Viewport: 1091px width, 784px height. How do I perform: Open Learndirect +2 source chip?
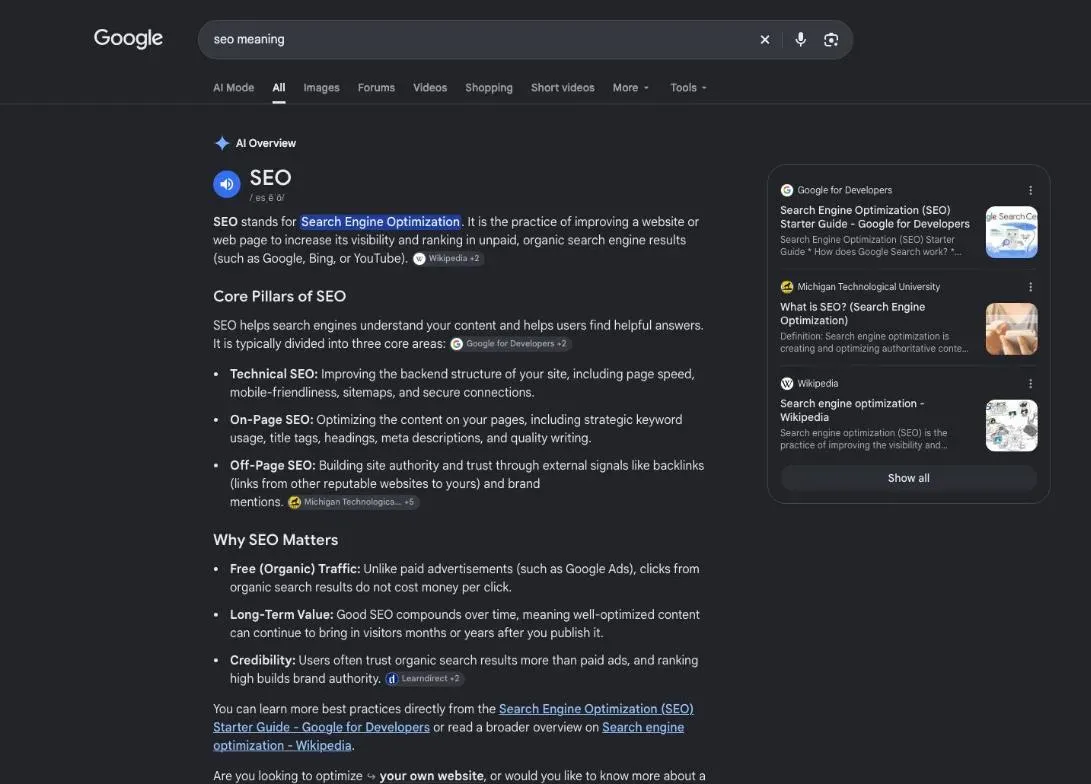click(x=424, y=678)
